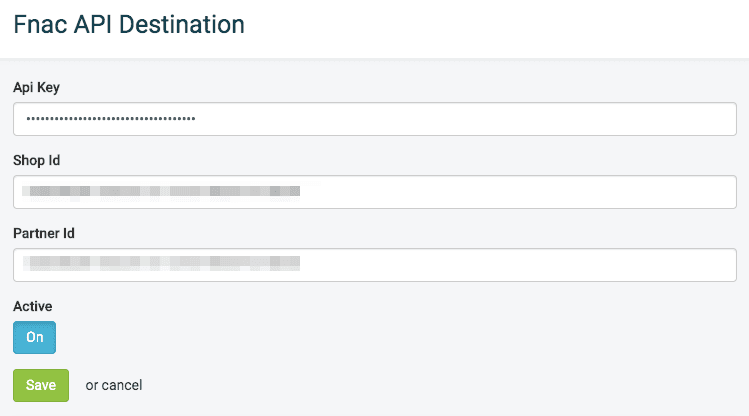Click the masked dots in Api Key
749x416 pixels.
[x=110, y=119]
